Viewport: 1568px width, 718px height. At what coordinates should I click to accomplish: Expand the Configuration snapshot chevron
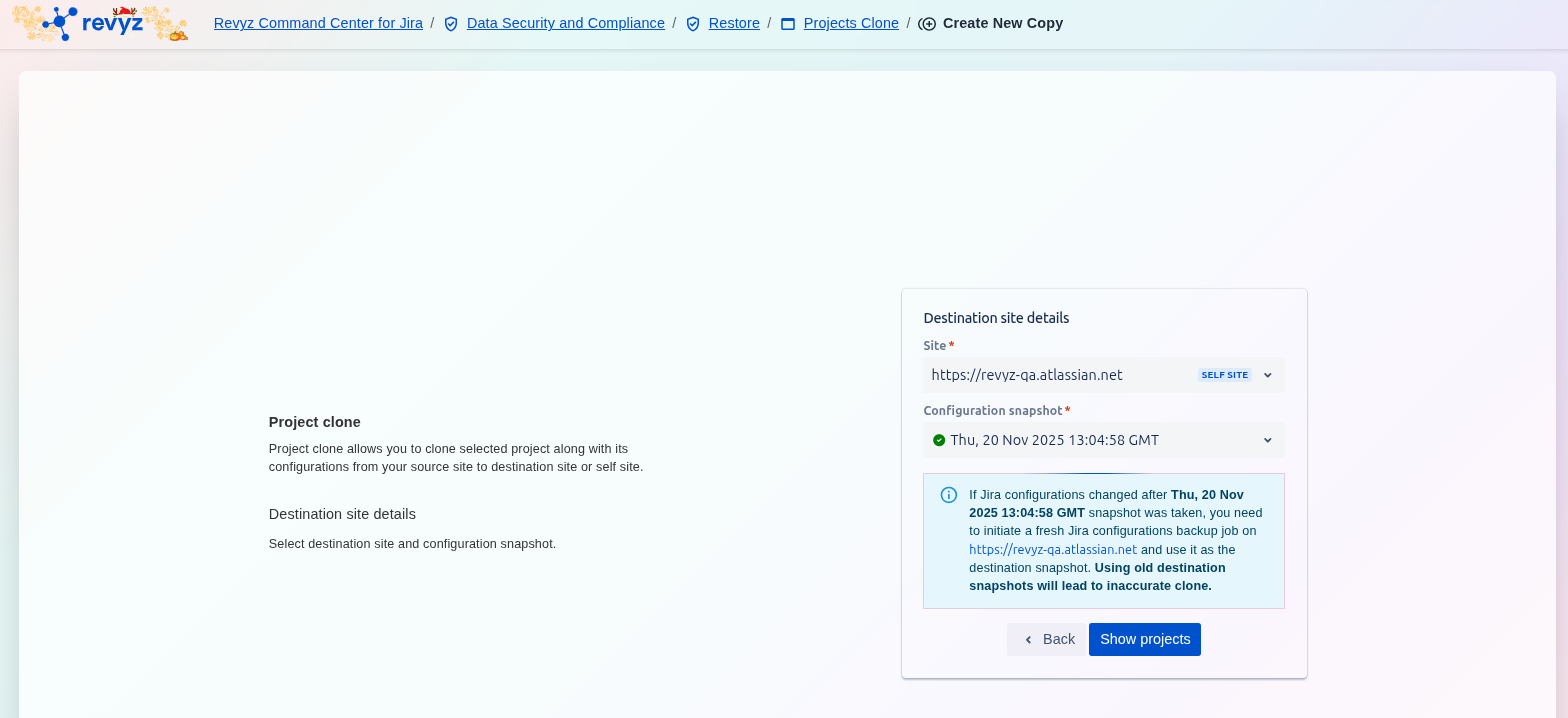click(1267, 440)
